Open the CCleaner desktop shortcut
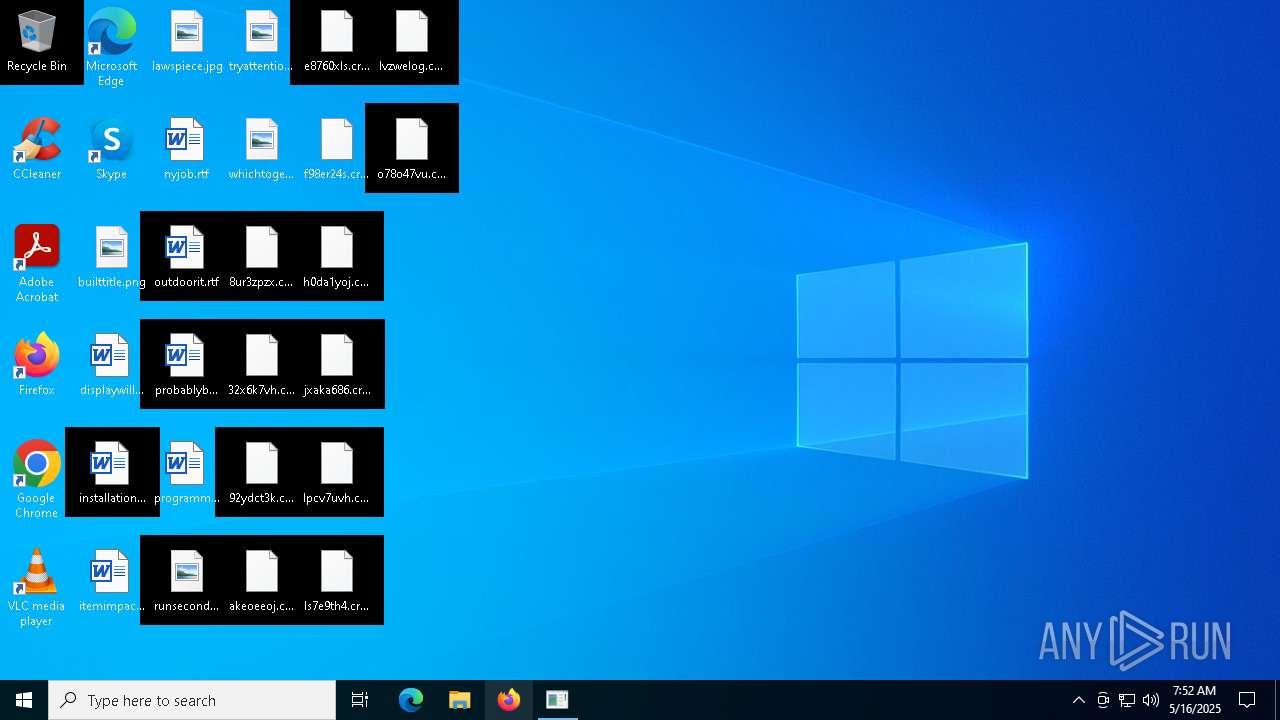Viewport: 1280px width, 720px height. [x=37, y=150]
